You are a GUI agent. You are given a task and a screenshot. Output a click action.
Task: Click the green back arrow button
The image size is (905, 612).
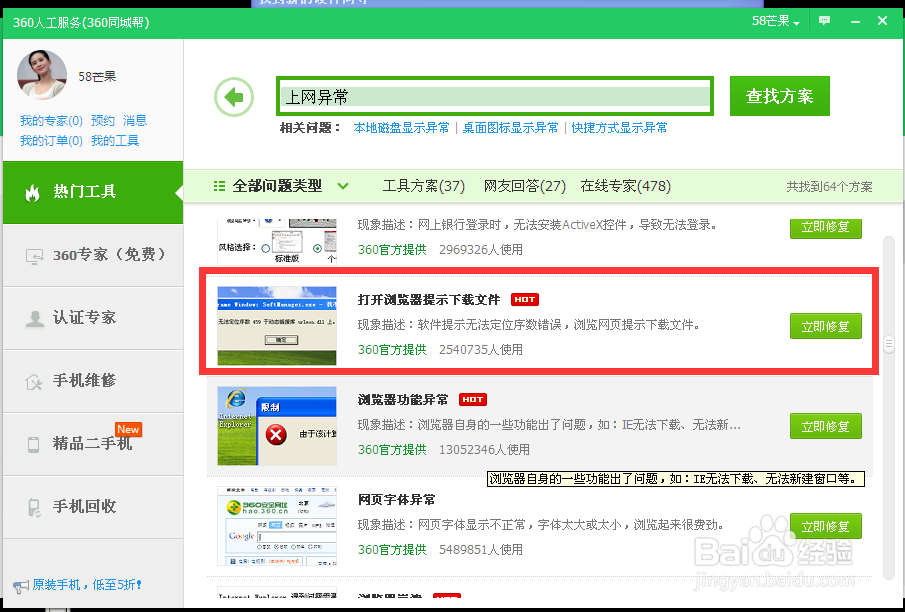click(234, 97)
